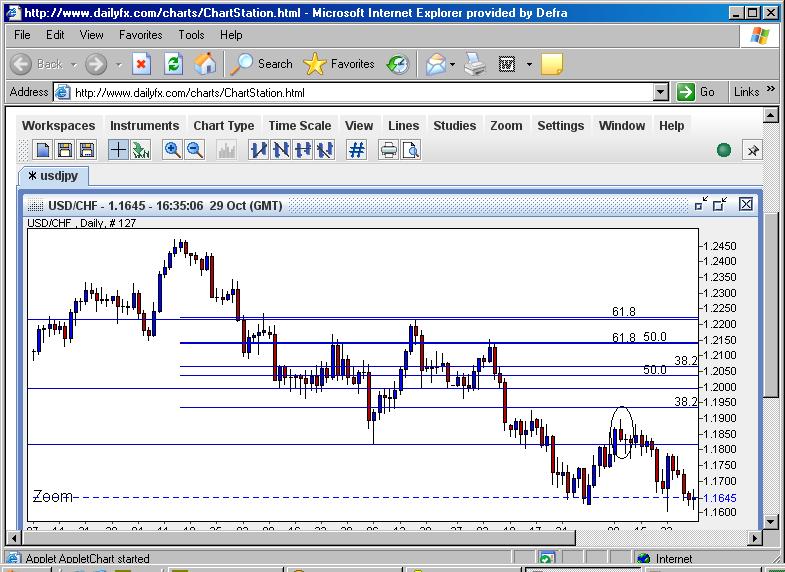Click the Favorites star button
The width and height of the screenshot is (785, 572).
pos(339,64)
